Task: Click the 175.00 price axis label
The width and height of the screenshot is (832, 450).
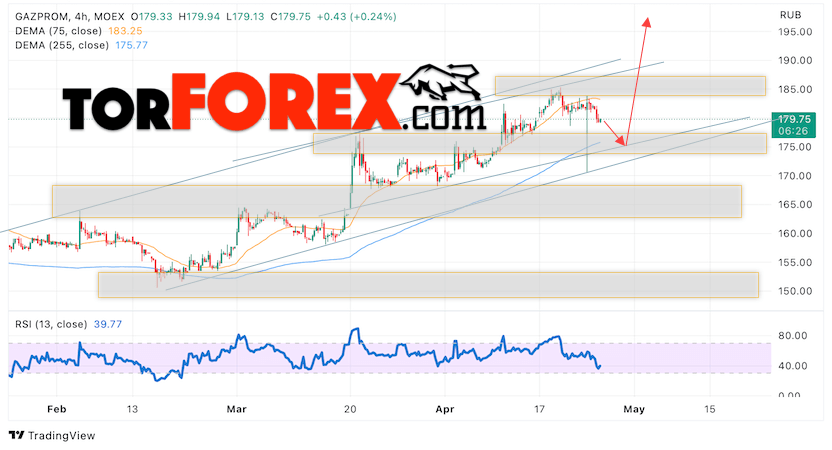Action: tap(795, 147)
